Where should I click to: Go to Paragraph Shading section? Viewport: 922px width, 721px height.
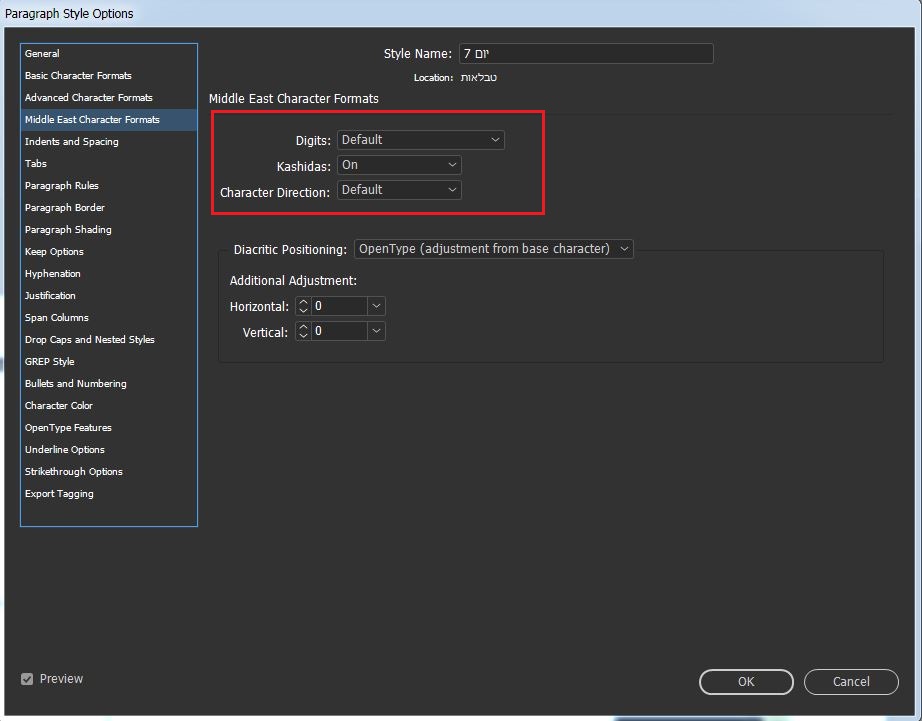(x=109, y=229)
